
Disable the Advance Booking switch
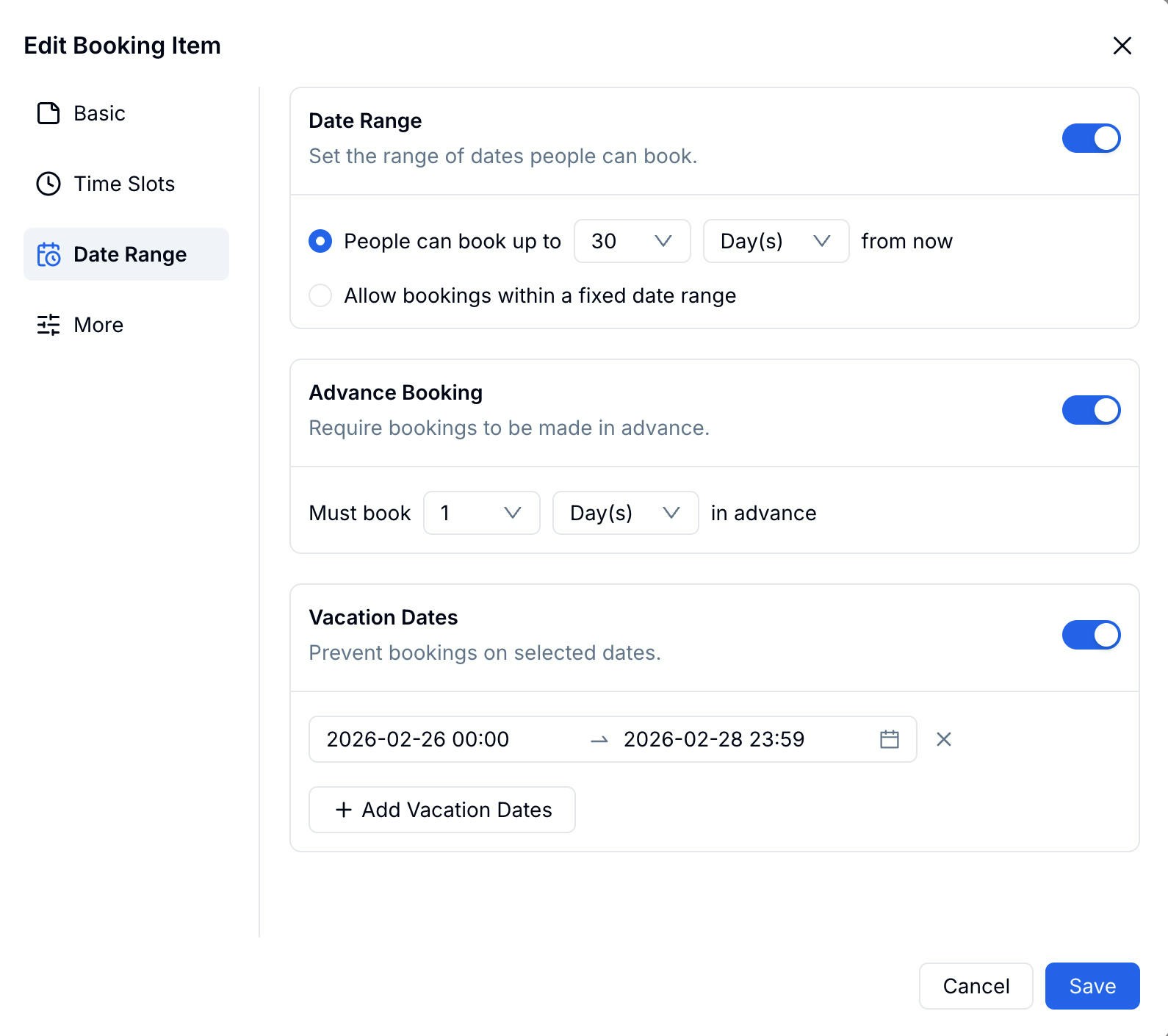coord(1091,410)
